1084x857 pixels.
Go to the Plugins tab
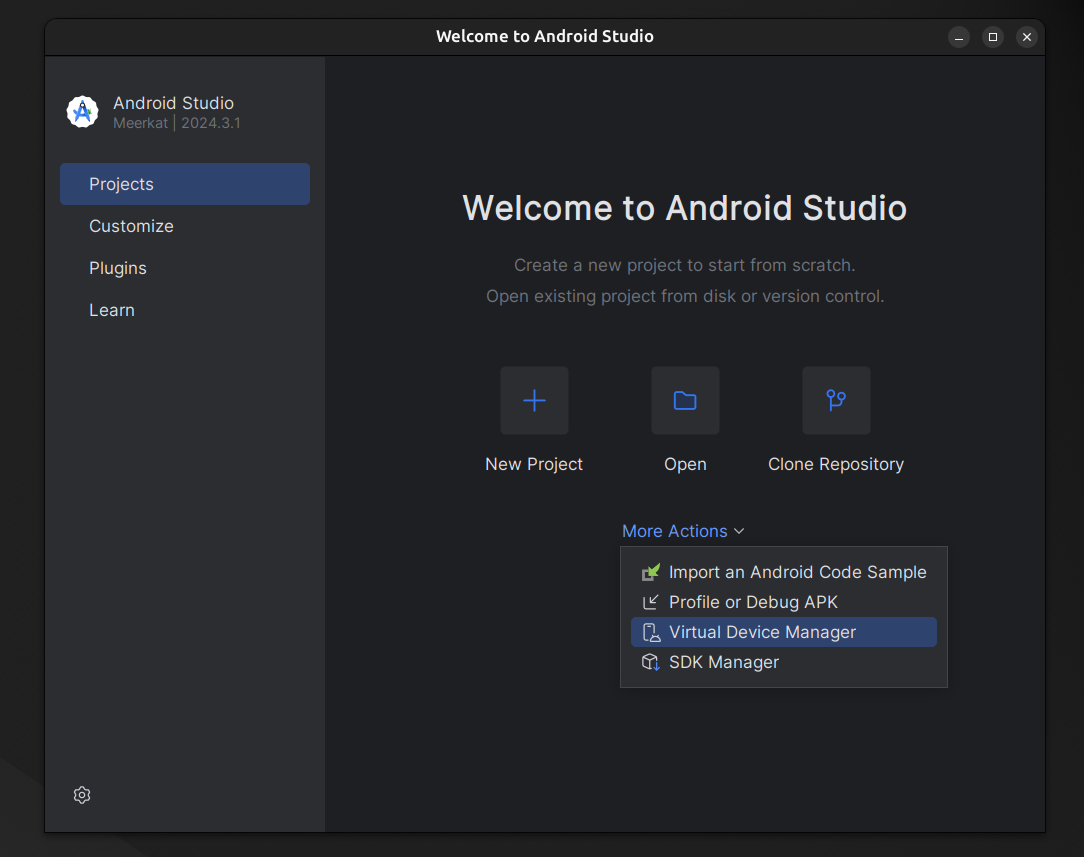point(185,268)
